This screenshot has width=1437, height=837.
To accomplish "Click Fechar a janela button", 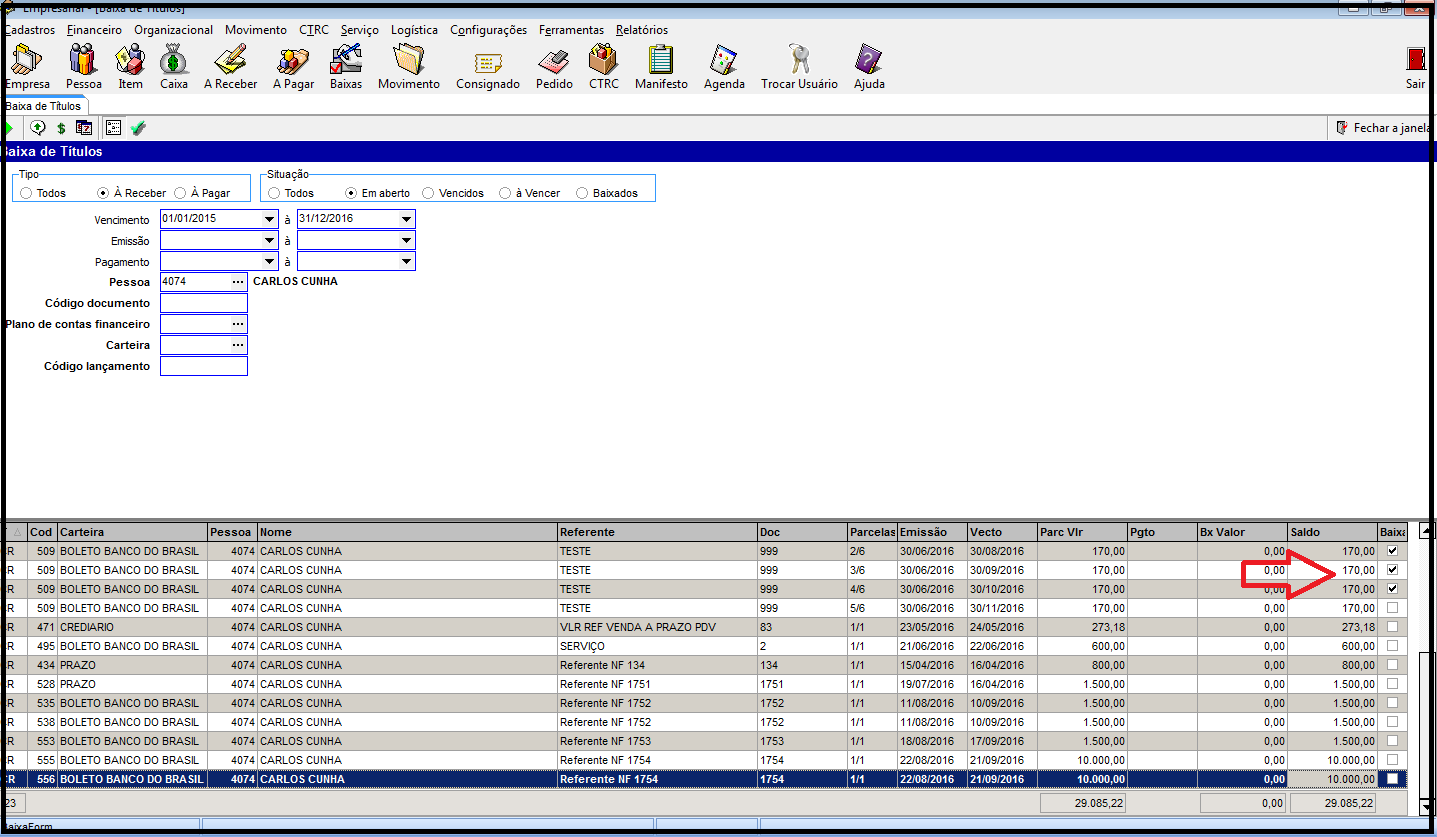I will (x=1383, y=128).
